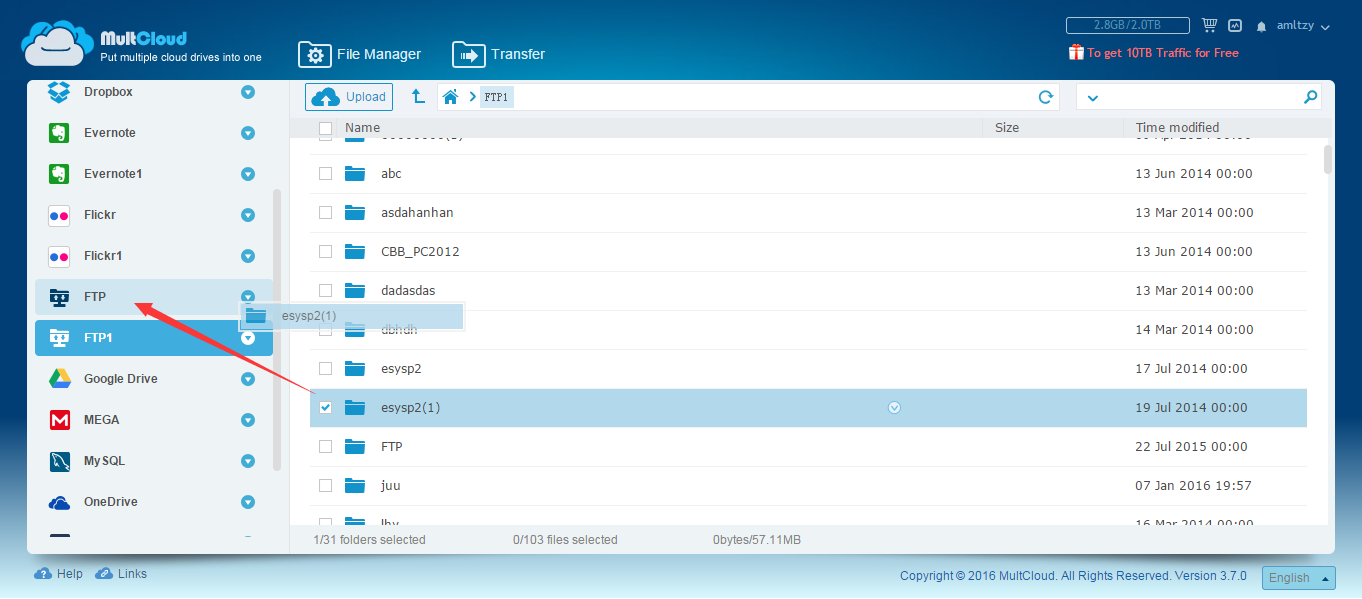
Task: Click the 2.8GB/2.0TB traffic usage bar
Action: [1127, 26]
